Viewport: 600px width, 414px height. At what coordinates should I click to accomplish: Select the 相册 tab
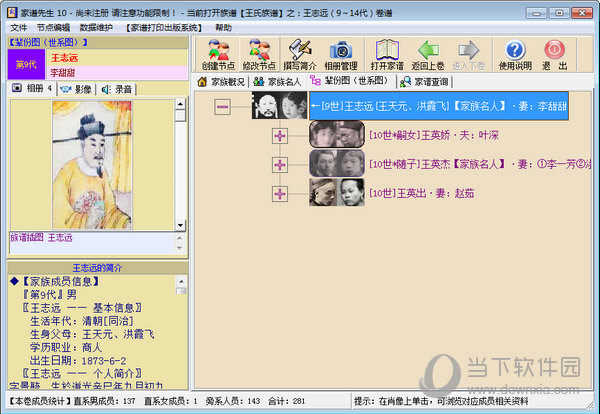click(32, 88)
